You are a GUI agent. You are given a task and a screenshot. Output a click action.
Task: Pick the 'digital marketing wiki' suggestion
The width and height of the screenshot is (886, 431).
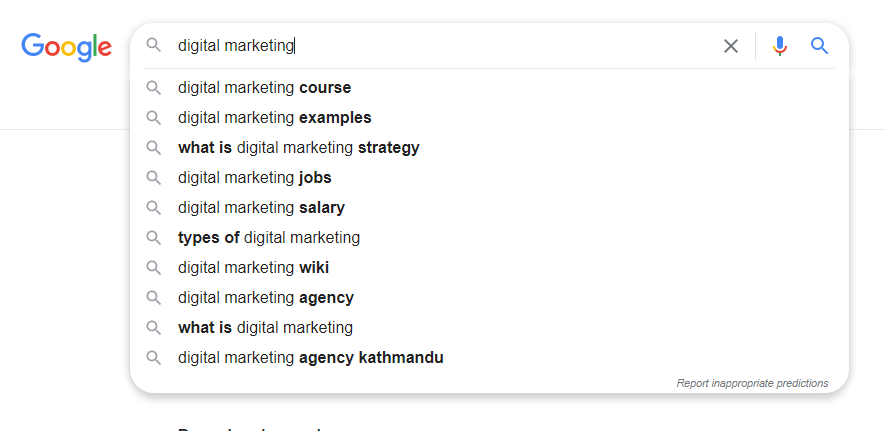pos(489,267)
